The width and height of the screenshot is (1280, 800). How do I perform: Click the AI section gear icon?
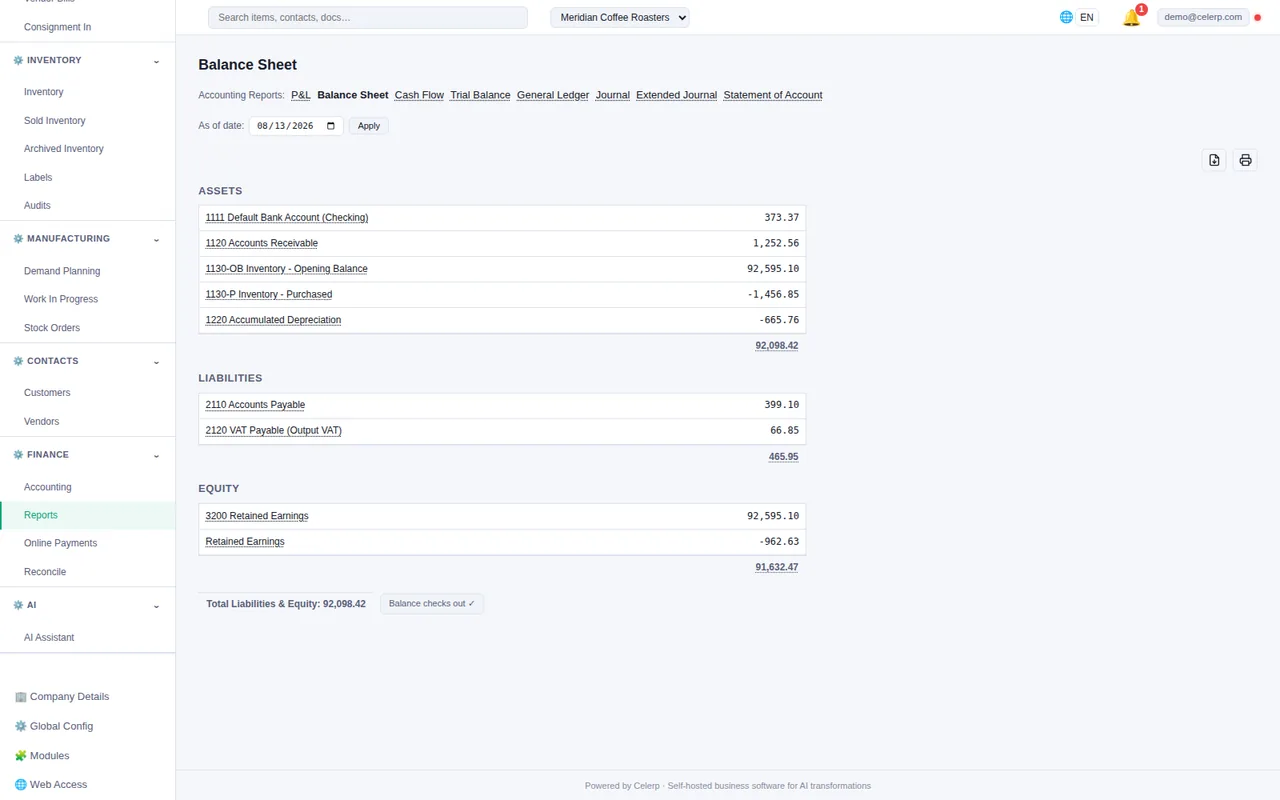pos(18,605)
